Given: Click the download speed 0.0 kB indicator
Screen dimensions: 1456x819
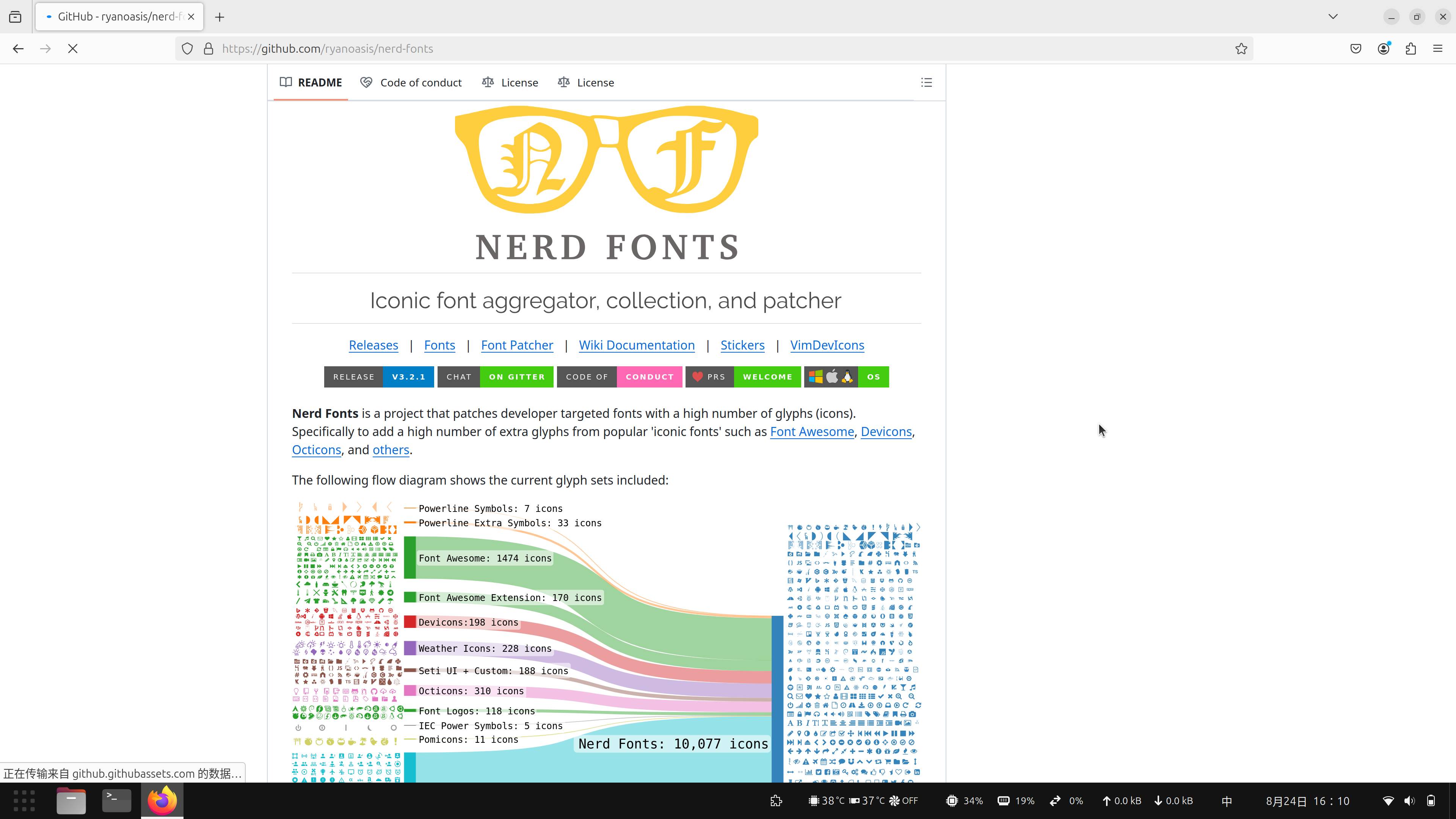Looking at the screenshot, I should pos(1174,801).
